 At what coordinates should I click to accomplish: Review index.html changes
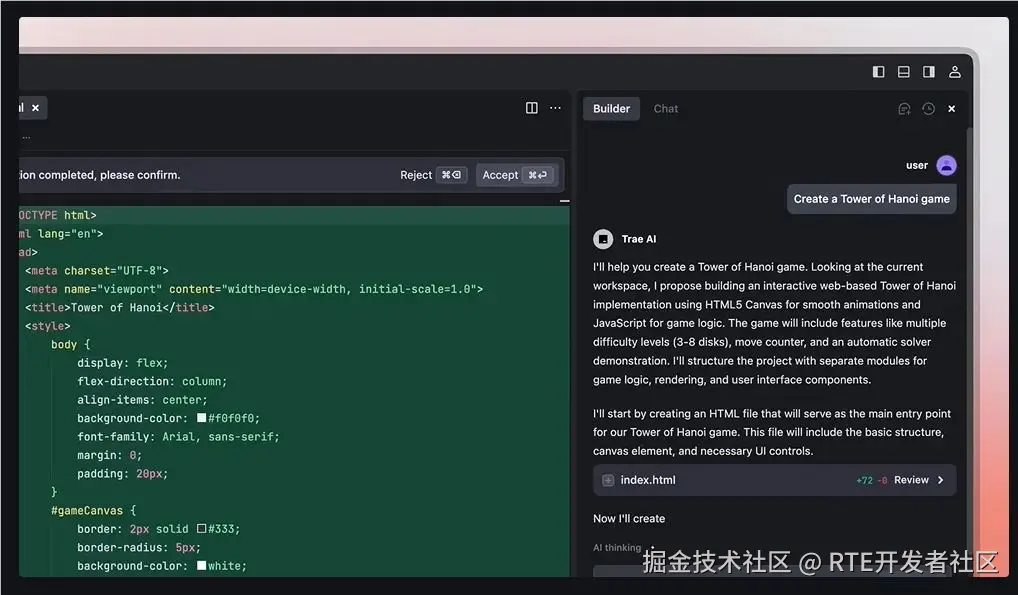(911, 480)
